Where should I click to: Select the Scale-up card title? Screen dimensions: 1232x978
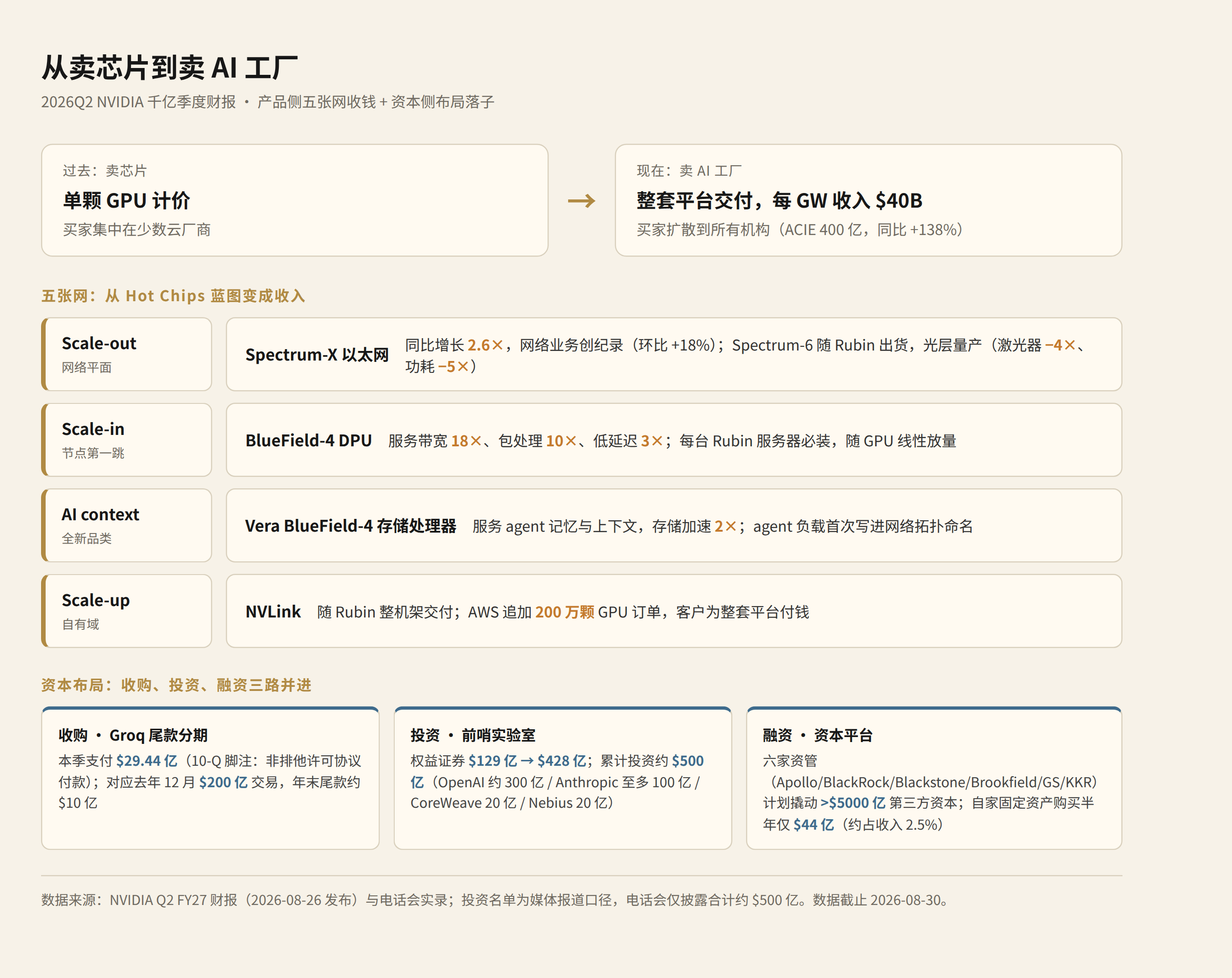click(x=96, y=600)
